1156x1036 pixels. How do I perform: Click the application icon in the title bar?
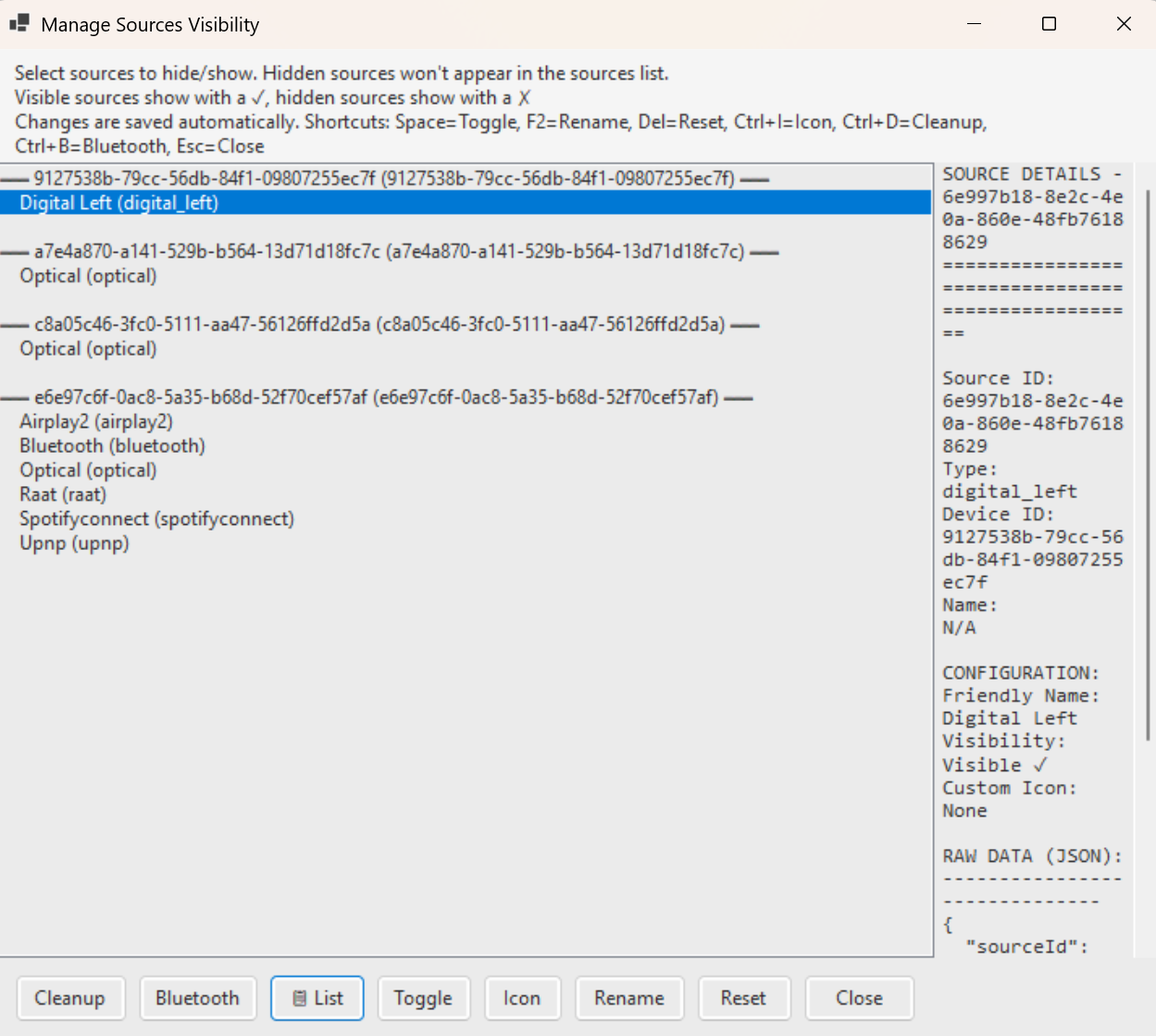point(19,23)
